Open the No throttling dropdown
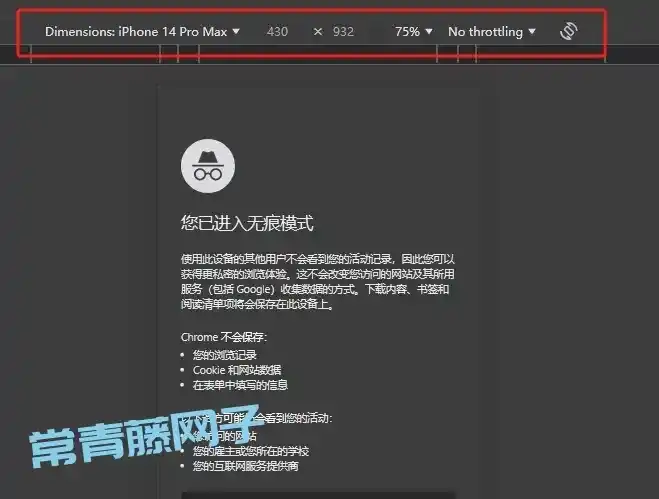659x499 pixels. (x=492, y=32)
